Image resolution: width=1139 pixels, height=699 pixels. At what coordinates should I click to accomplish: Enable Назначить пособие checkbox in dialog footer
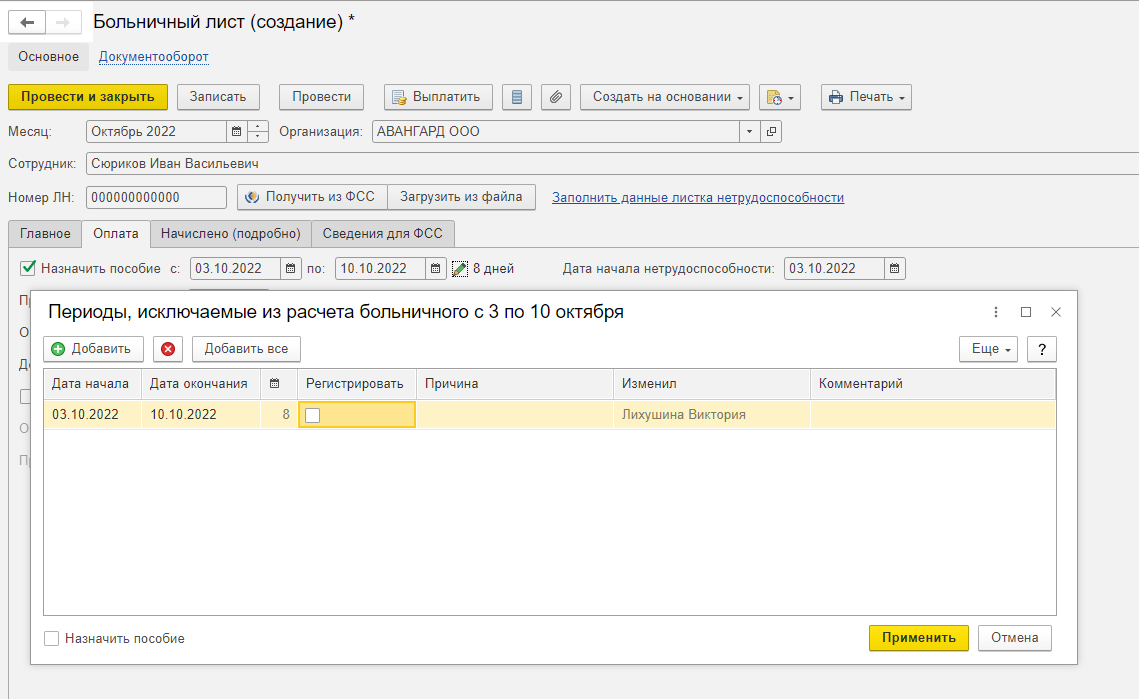point(52,638)
